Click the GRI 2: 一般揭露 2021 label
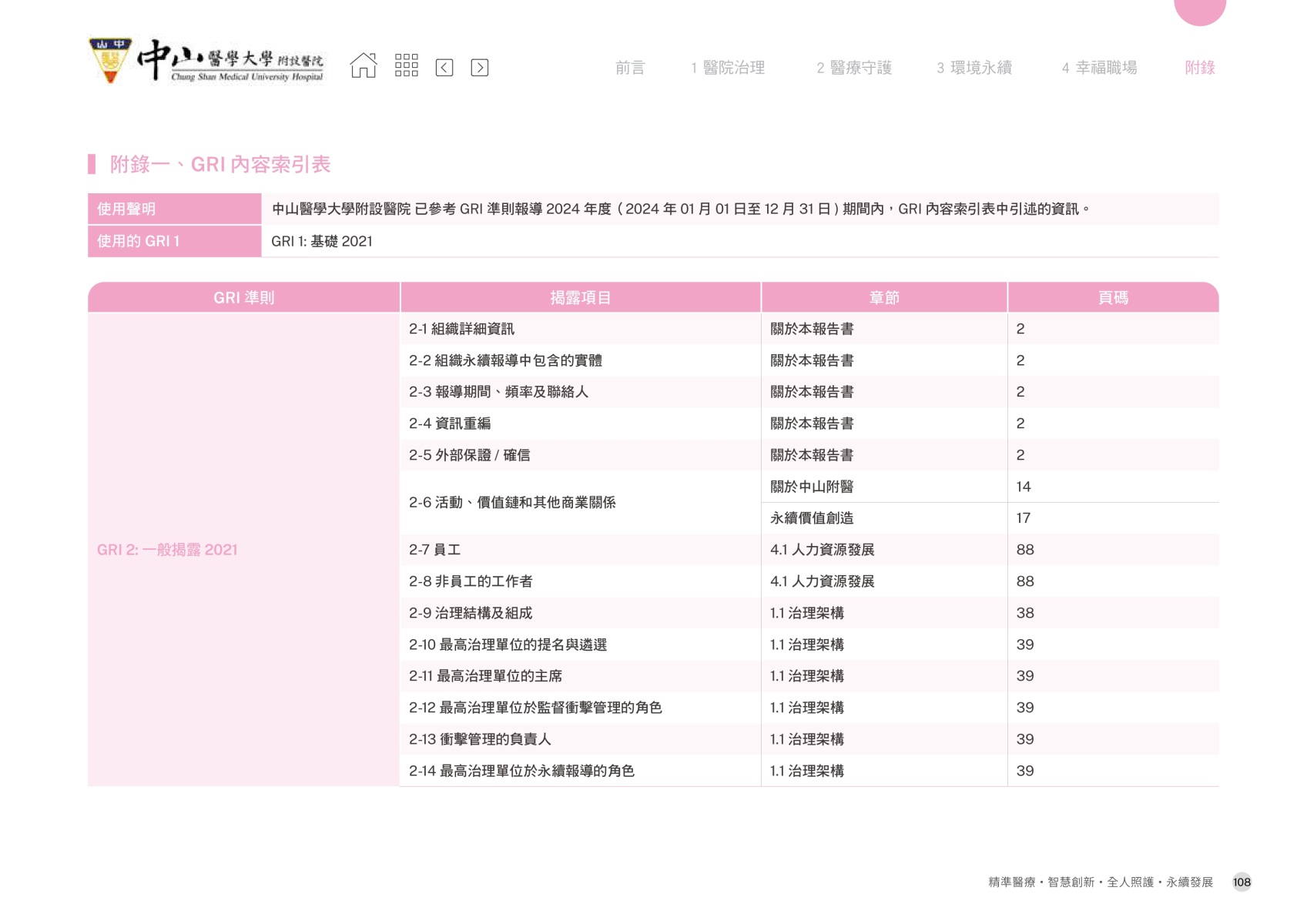The width and height of the screenshot is (1307, 924). coord(167,550)
